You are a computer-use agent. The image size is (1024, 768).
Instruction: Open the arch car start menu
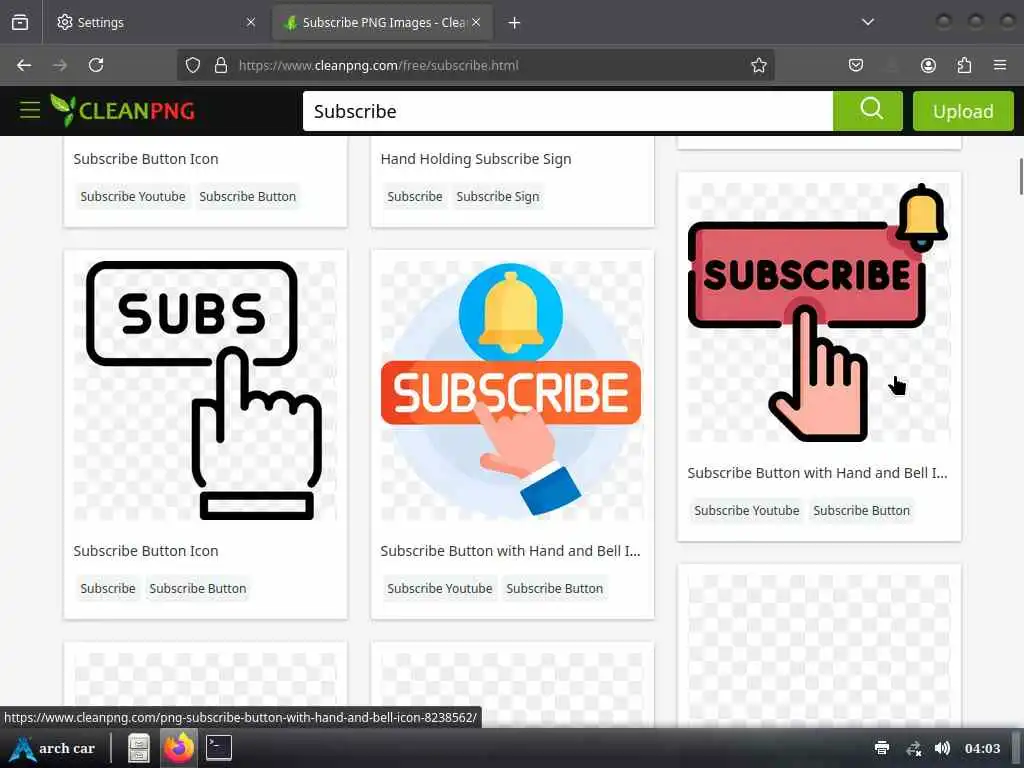click(x=52, y=748)
